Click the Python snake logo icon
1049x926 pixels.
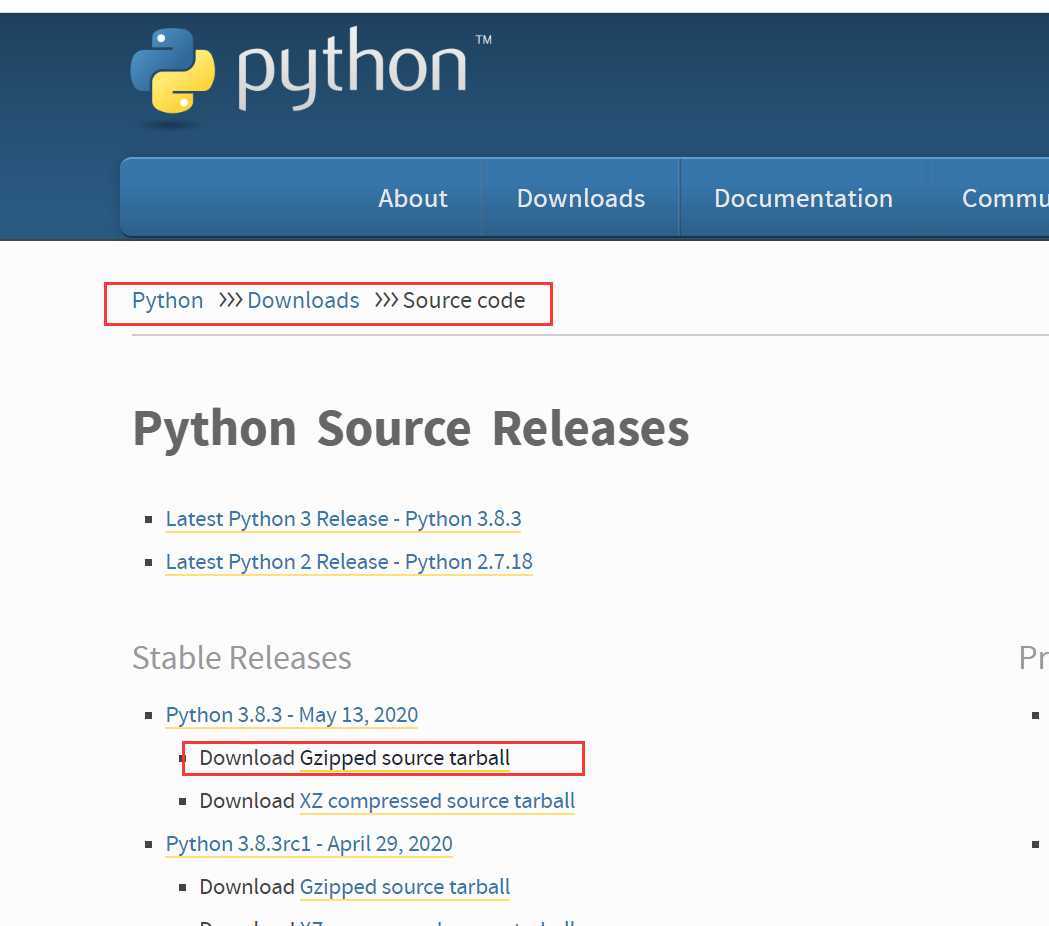click(172, 72)
